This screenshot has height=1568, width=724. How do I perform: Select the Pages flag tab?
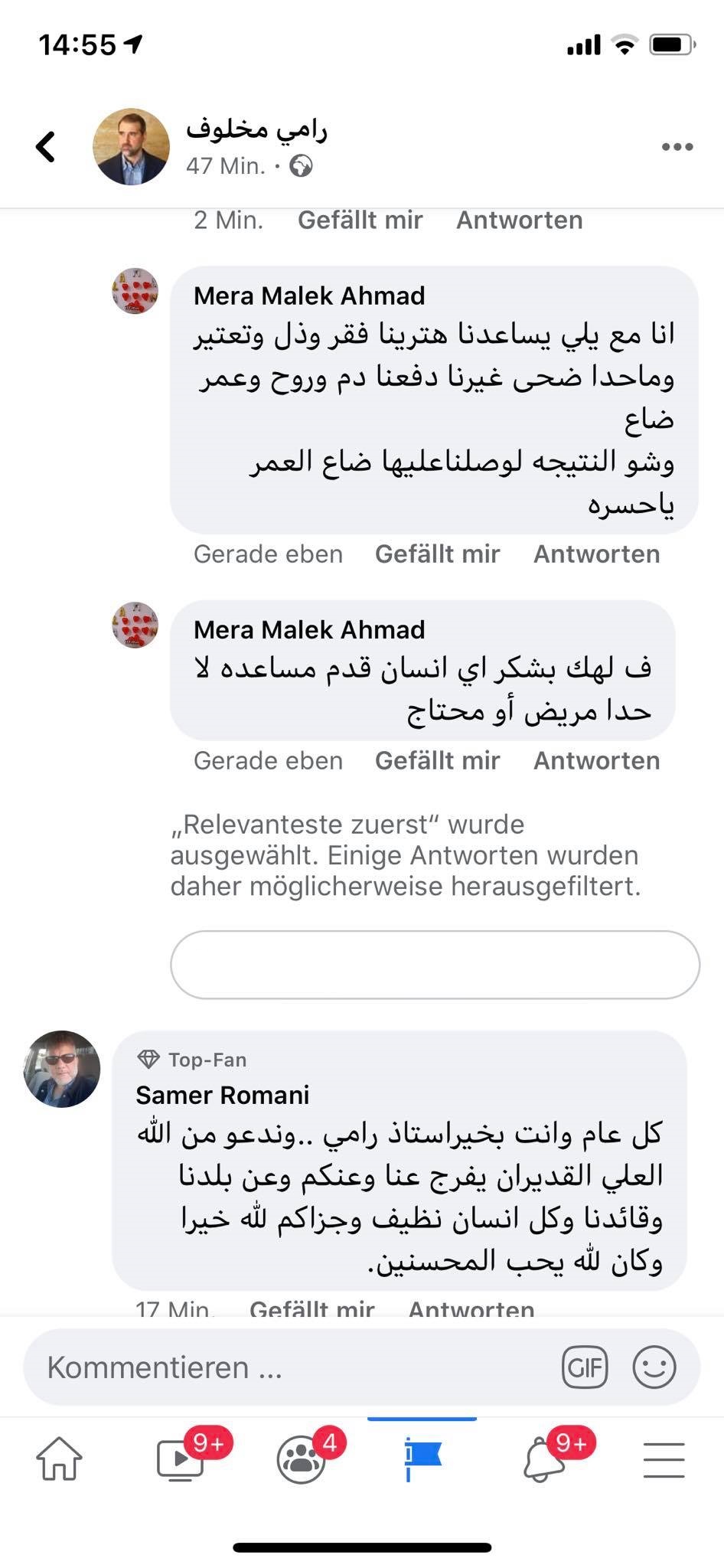[422, 1458]
